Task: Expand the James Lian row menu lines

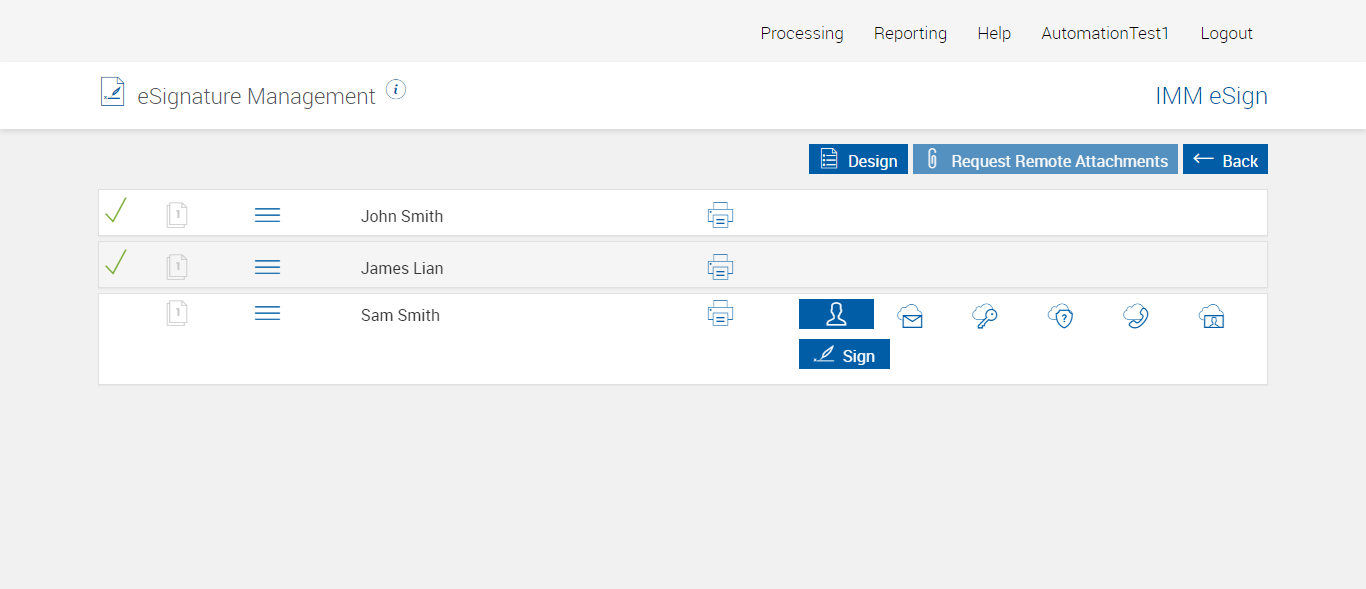Action: click(267, 267)
